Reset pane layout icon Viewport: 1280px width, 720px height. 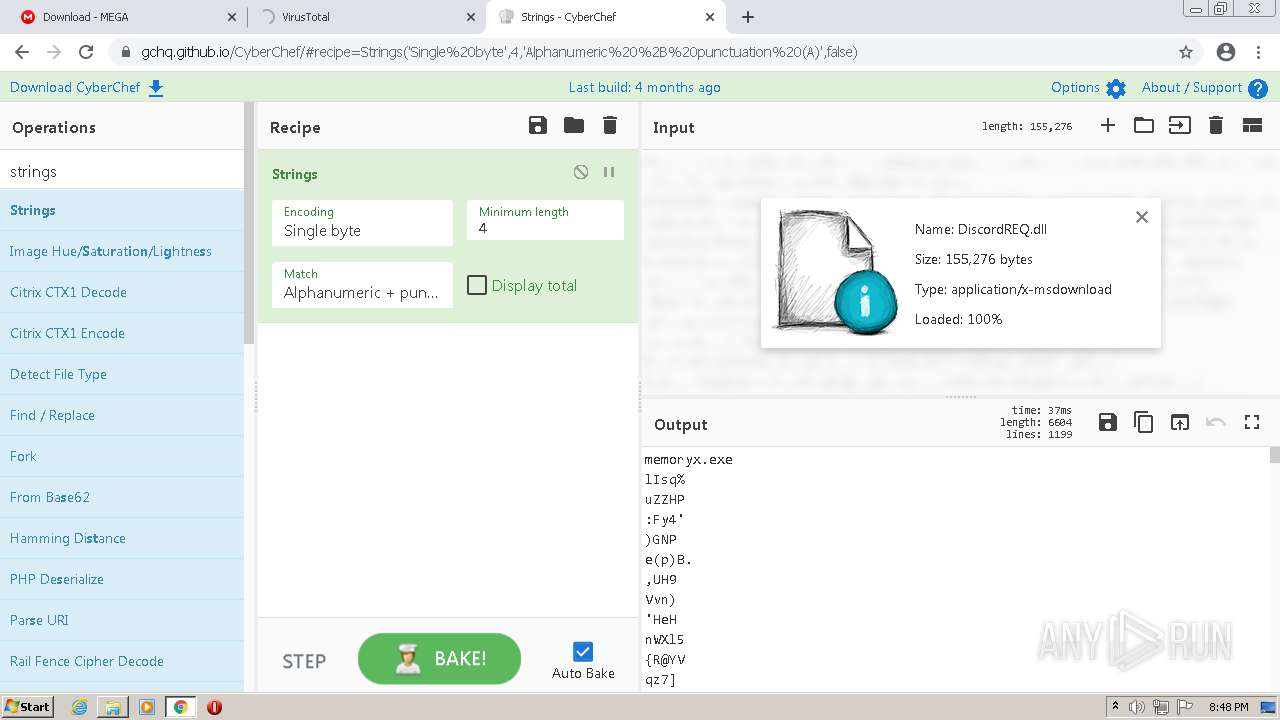tap(1252, 125)
